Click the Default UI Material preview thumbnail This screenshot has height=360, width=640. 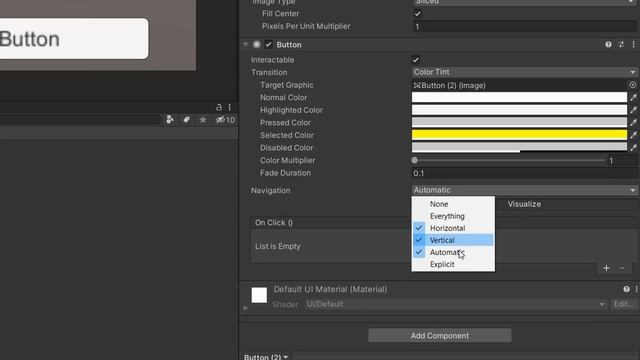coord(259,295)
